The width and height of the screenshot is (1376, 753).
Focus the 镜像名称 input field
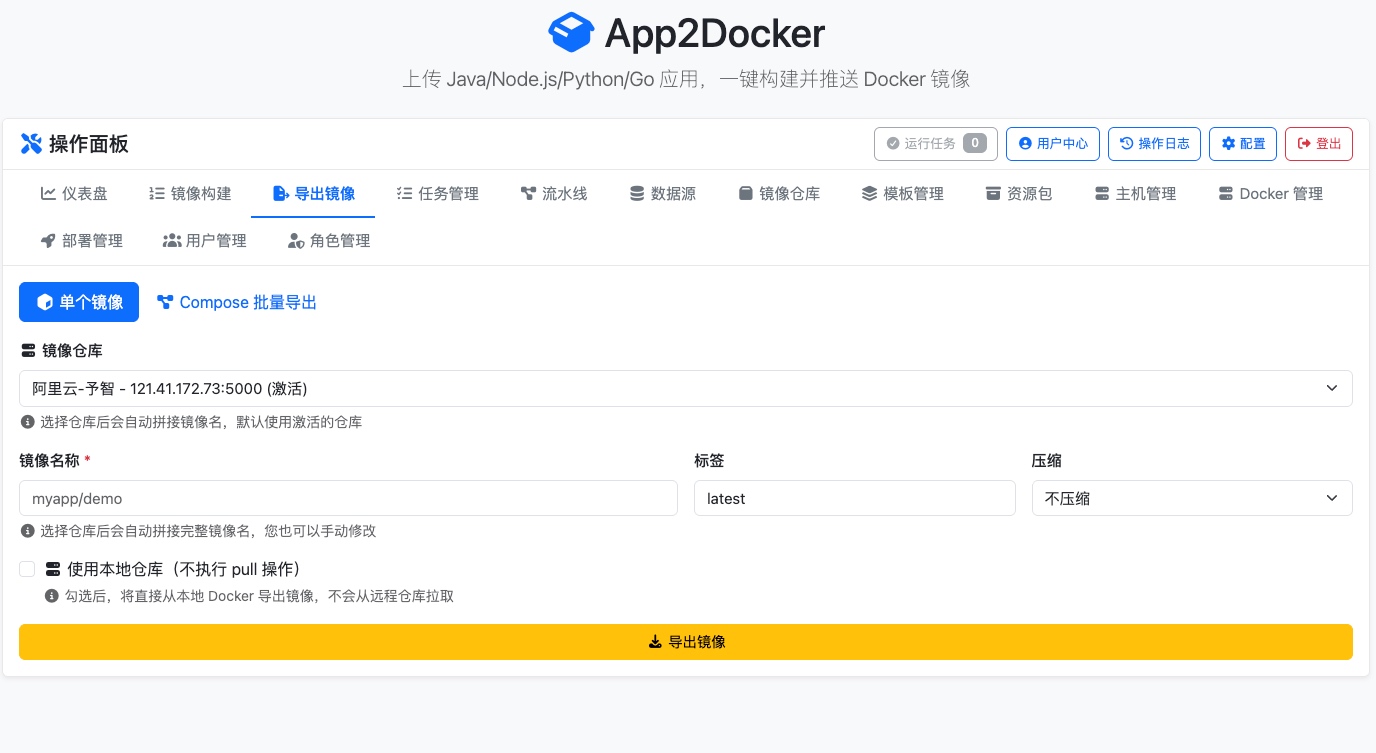coord(348,498)
